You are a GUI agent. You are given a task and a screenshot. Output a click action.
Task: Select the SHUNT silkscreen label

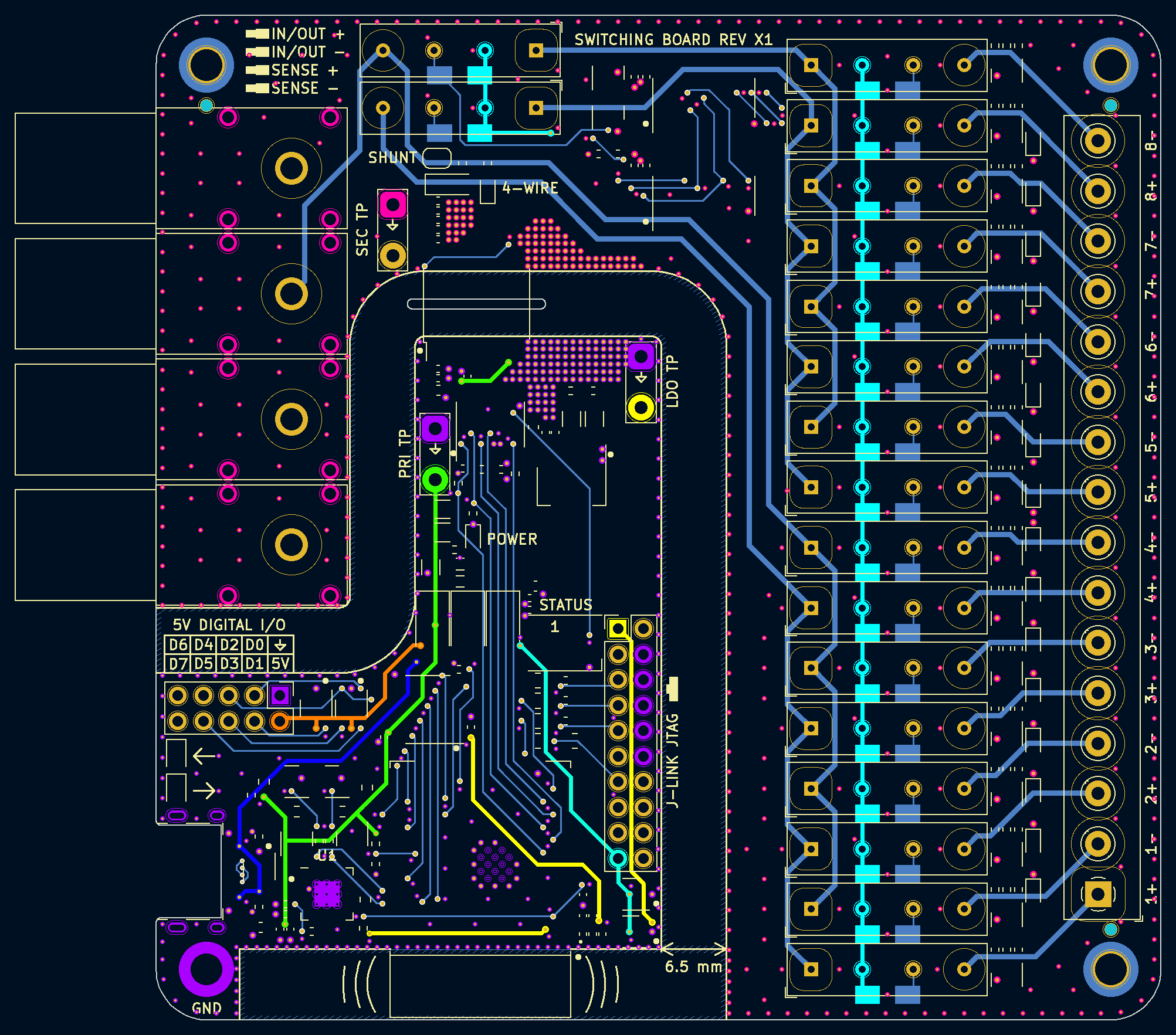click(x=392, y=158)
